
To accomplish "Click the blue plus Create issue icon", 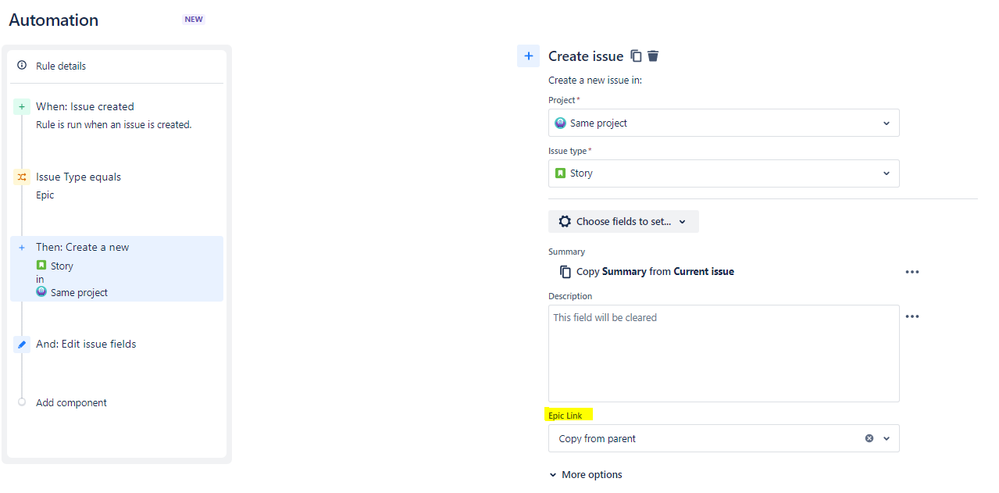I will point(528,56).
